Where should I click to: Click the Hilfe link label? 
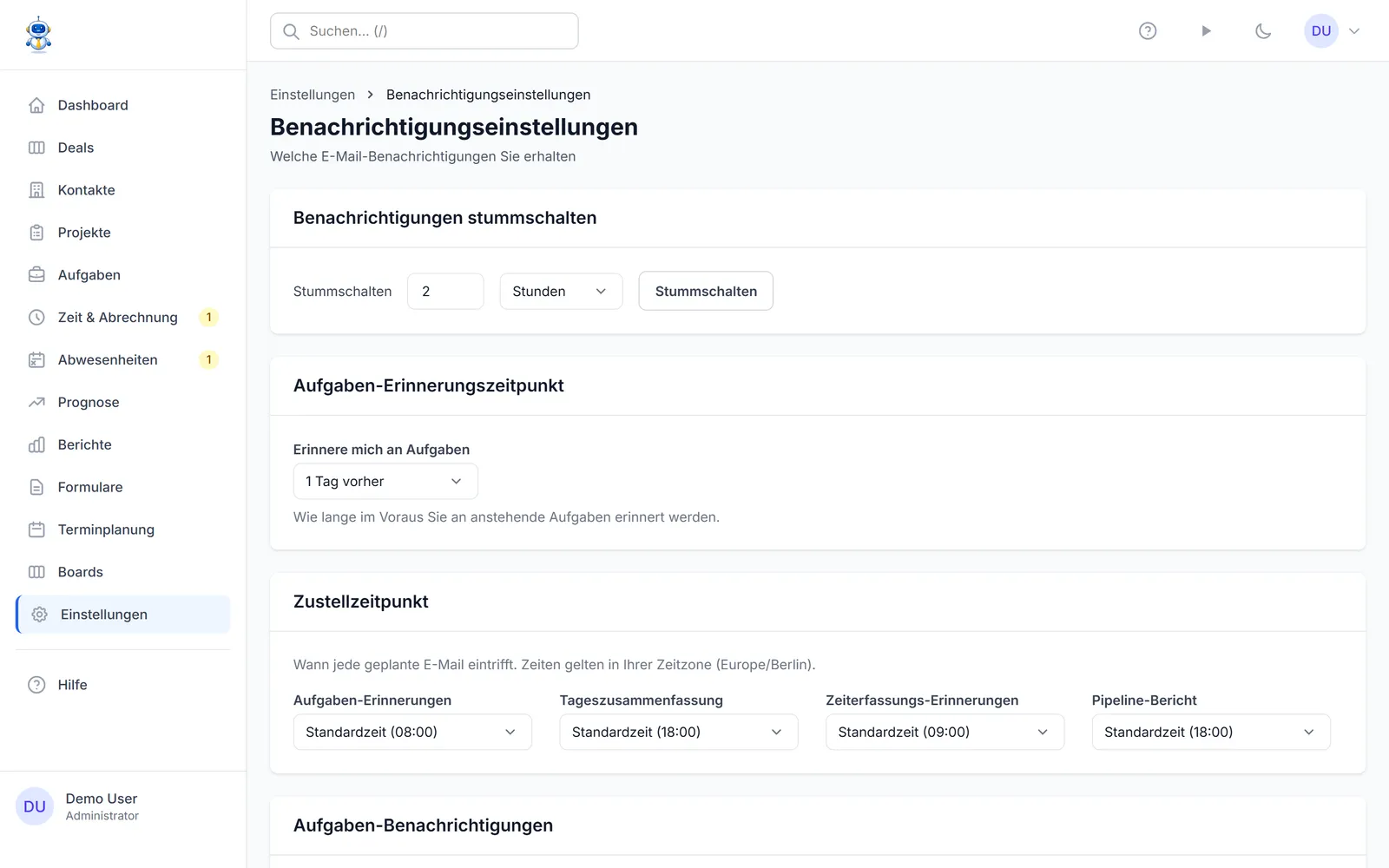click(x=72, y=685)
